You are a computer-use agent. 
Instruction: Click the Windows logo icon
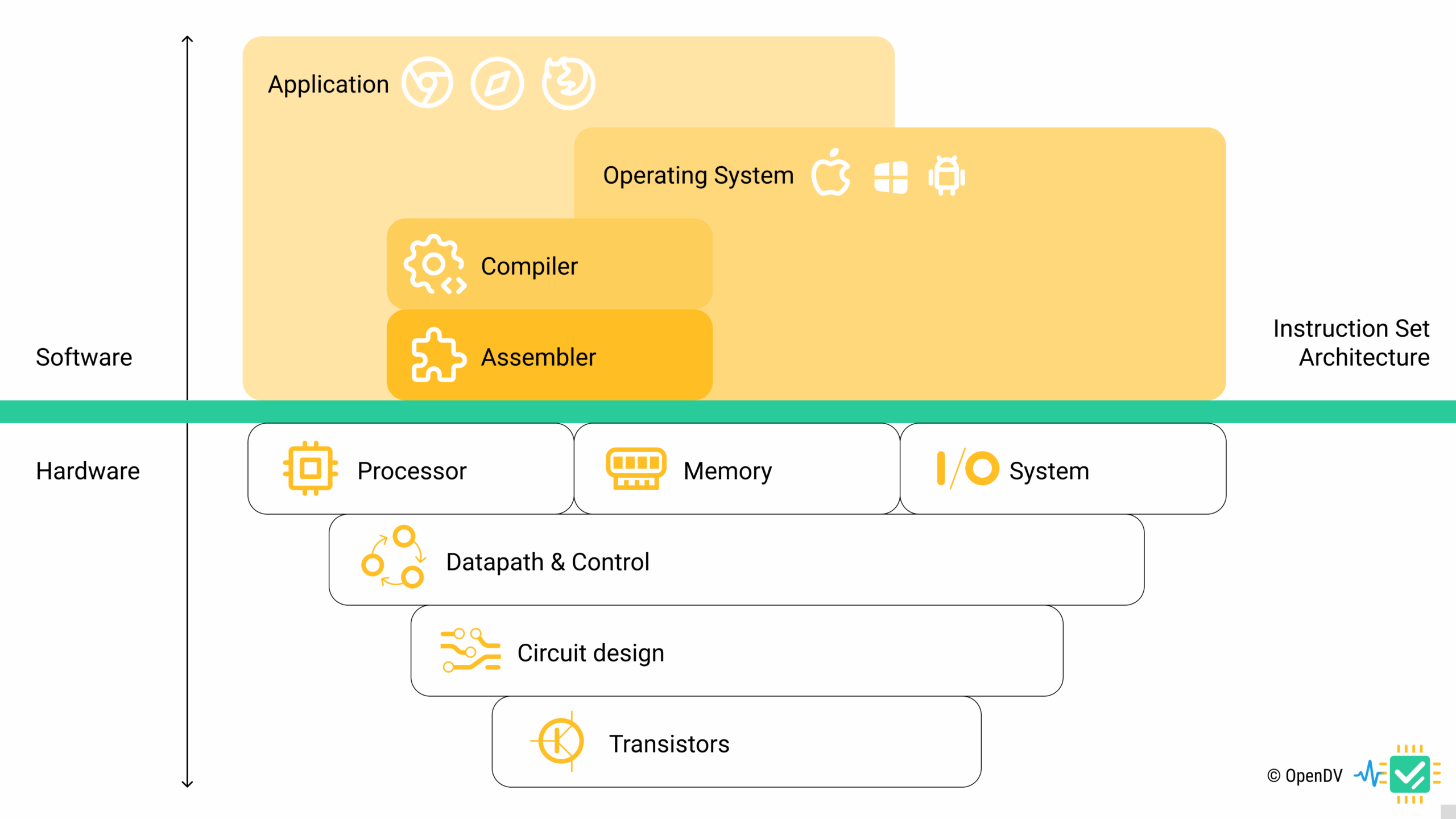coord(891,177)
